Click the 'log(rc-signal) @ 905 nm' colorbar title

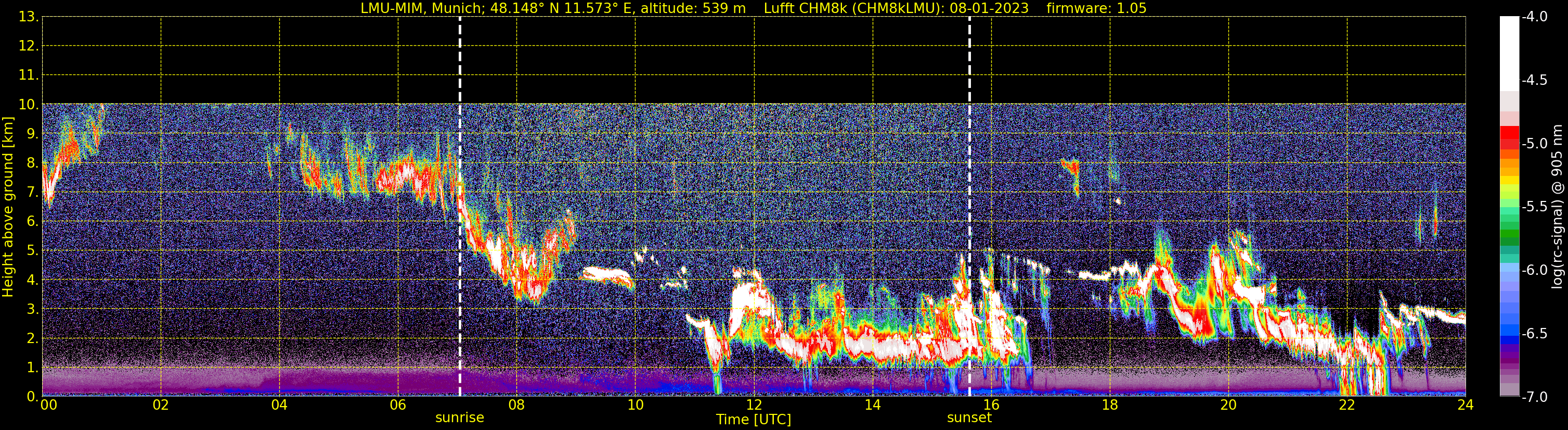[x=1557, y=207]
